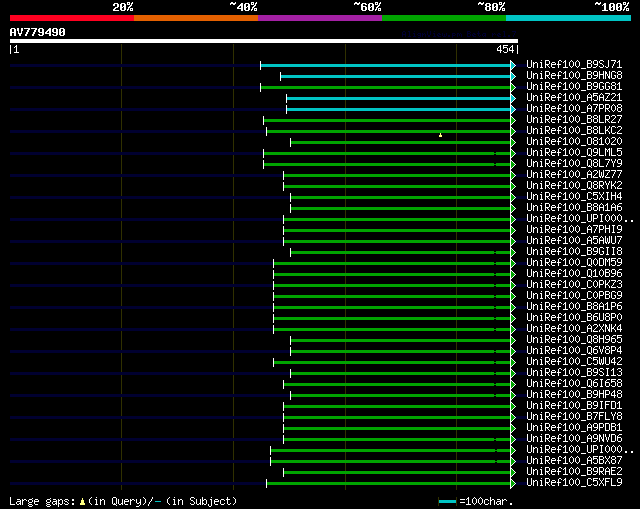The width and height of the screenshot is (640, 509).
Task: Open hit UniRef100_B9SJ71
Action: 574,64
